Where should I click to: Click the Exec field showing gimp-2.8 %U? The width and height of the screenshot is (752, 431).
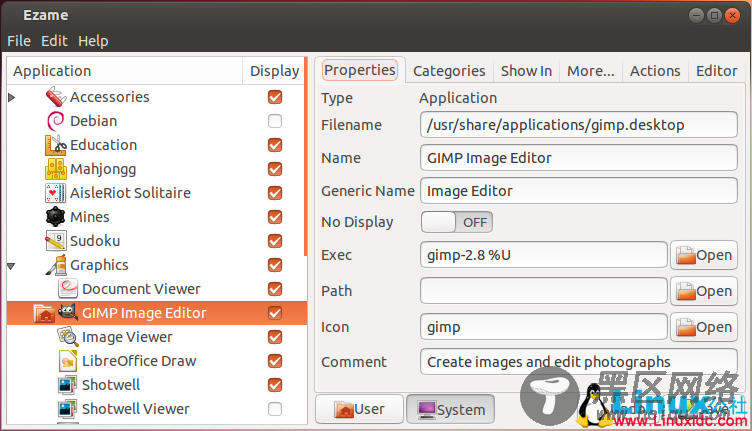(x=544, y=255)
